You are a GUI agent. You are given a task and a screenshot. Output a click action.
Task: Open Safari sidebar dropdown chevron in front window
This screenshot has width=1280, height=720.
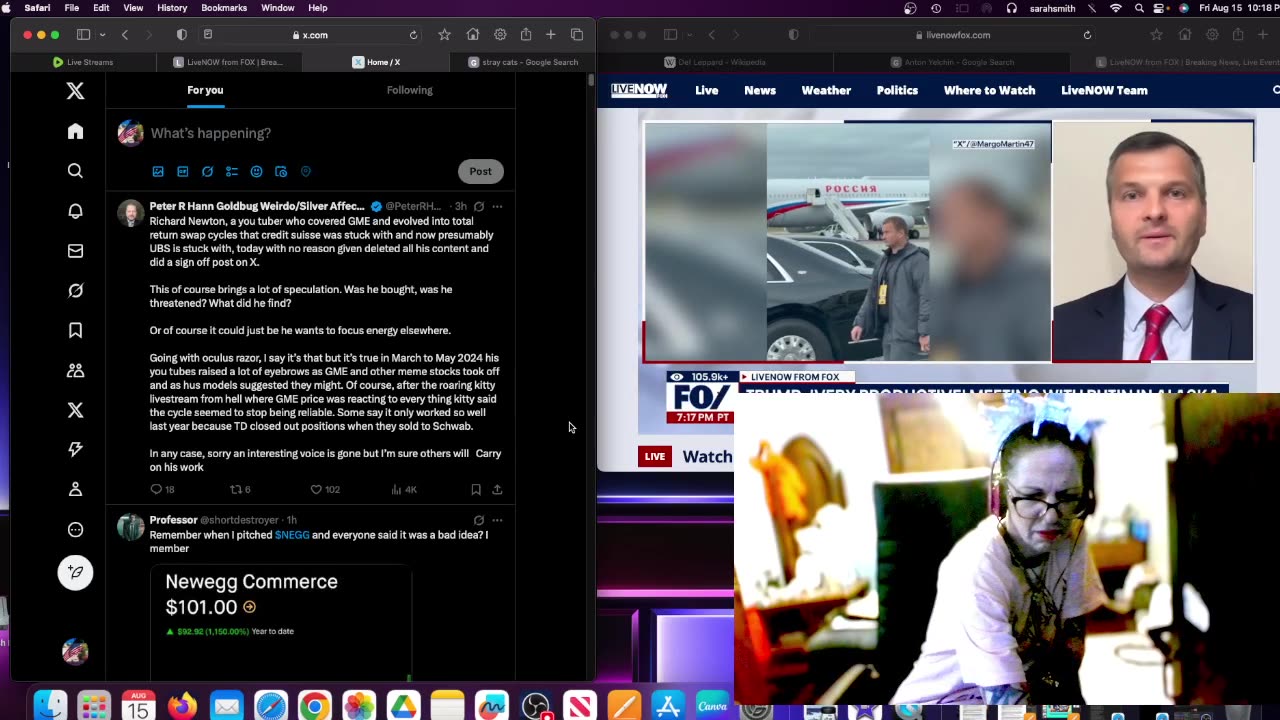(101, 35)
